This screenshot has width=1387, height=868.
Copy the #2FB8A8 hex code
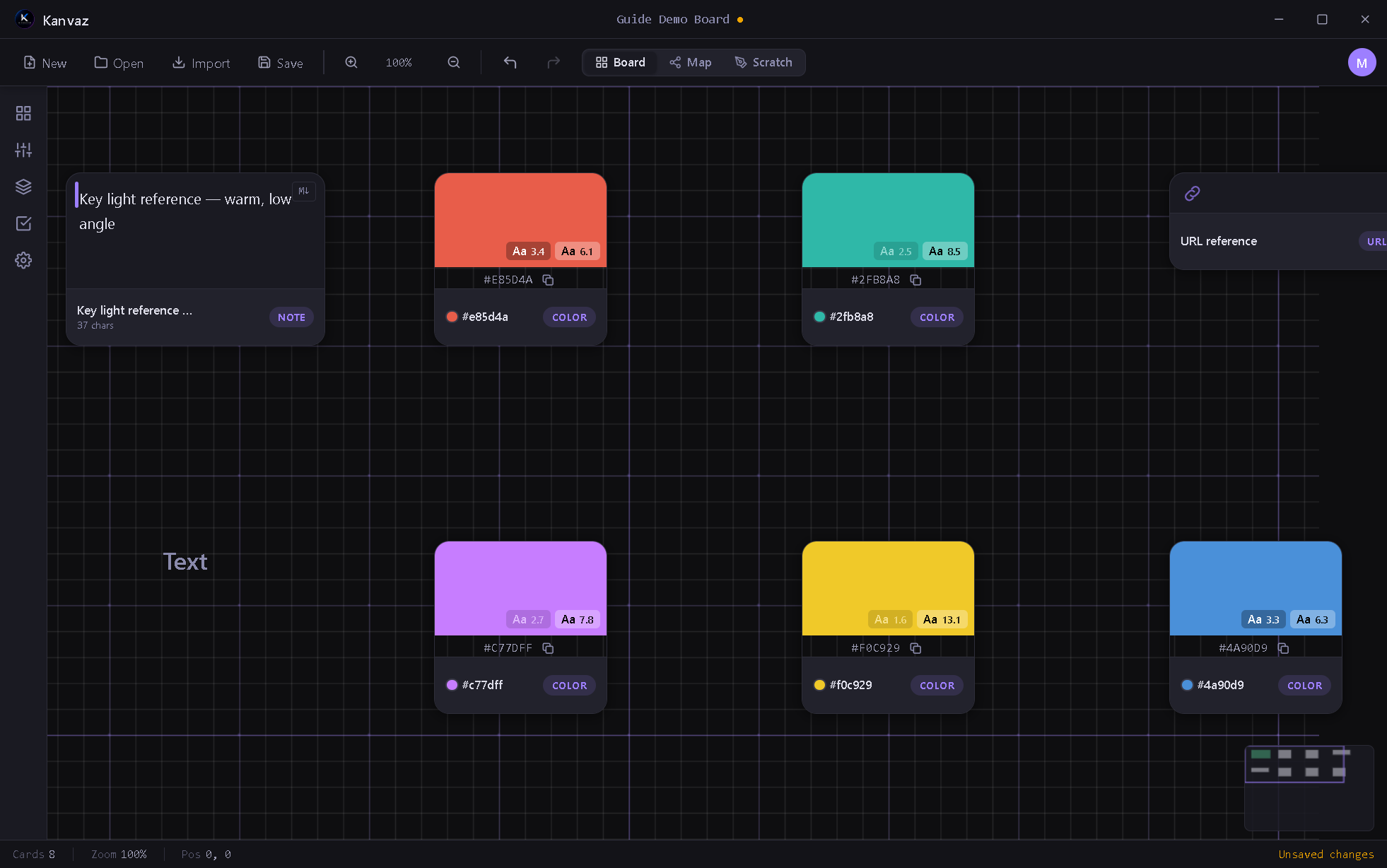coord(915,280)
